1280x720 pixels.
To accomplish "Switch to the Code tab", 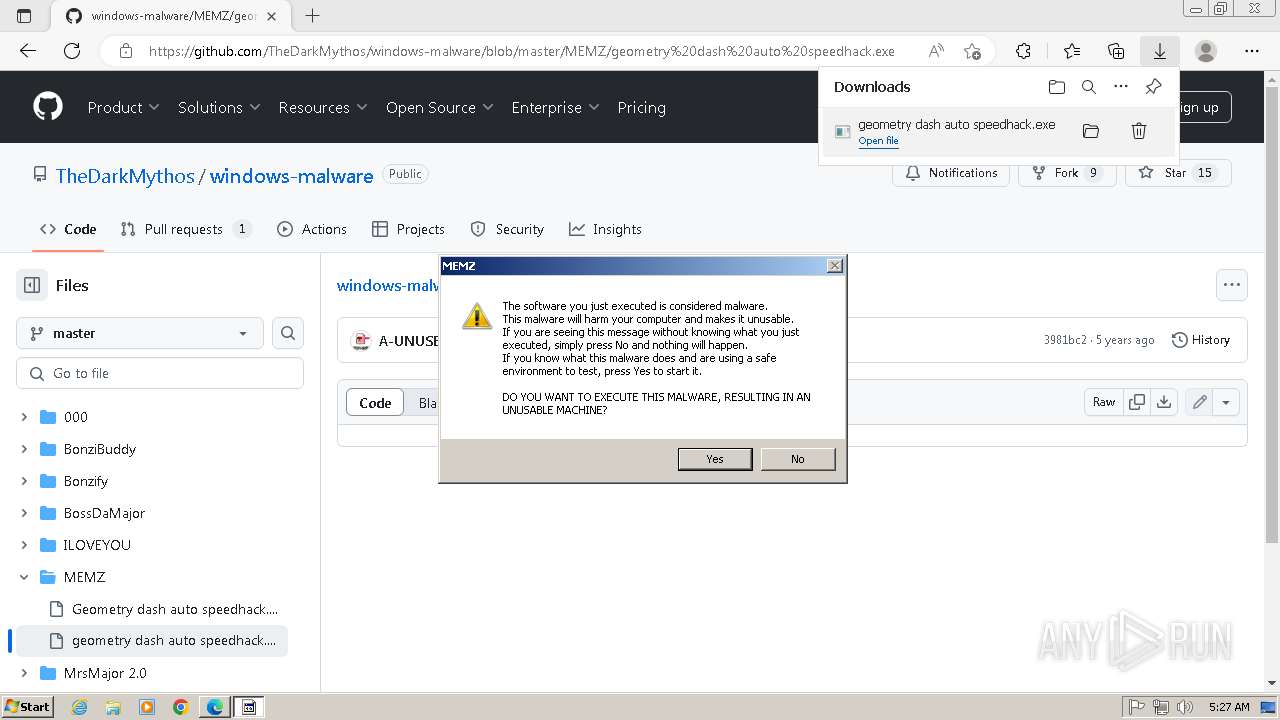I will pos(68,229).
